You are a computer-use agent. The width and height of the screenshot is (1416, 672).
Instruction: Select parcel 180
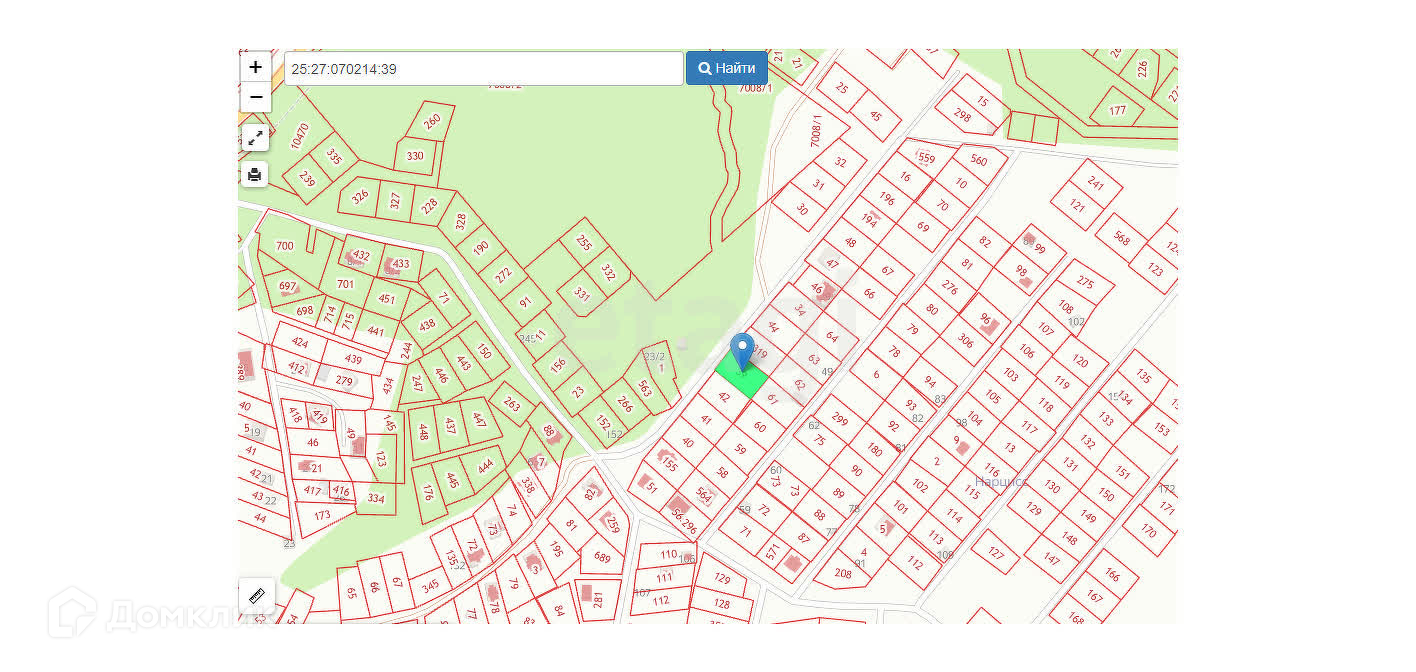point(874,450)
